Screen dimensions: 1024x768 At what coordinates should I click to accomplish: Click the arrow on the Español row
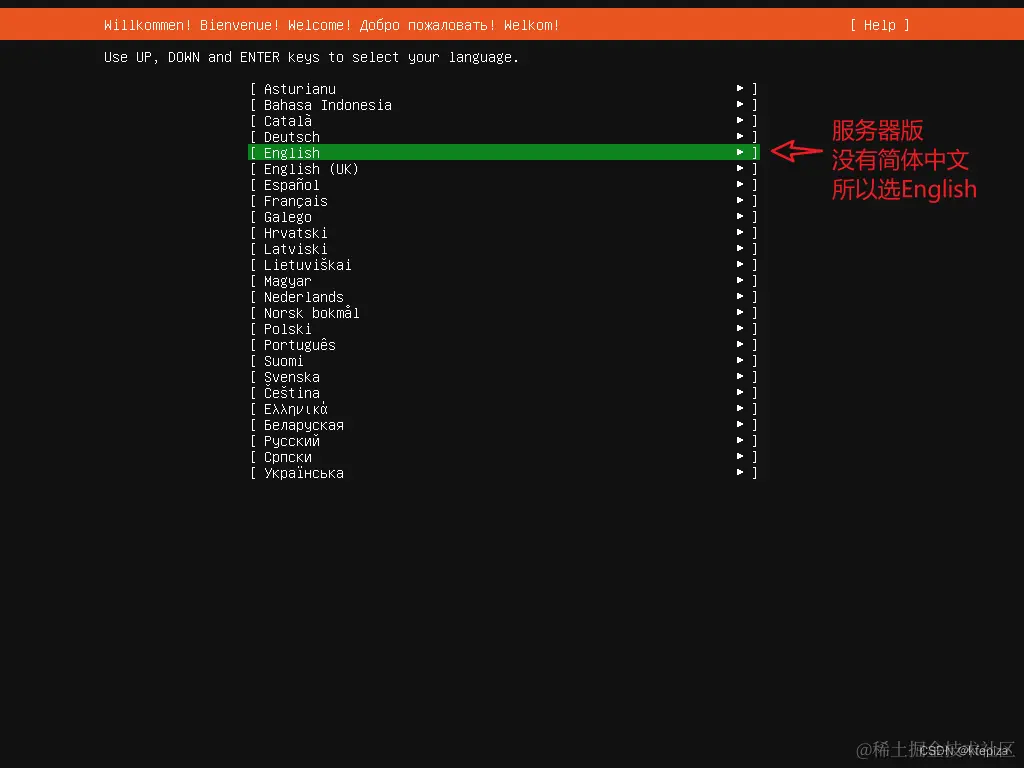coord(740,184)
